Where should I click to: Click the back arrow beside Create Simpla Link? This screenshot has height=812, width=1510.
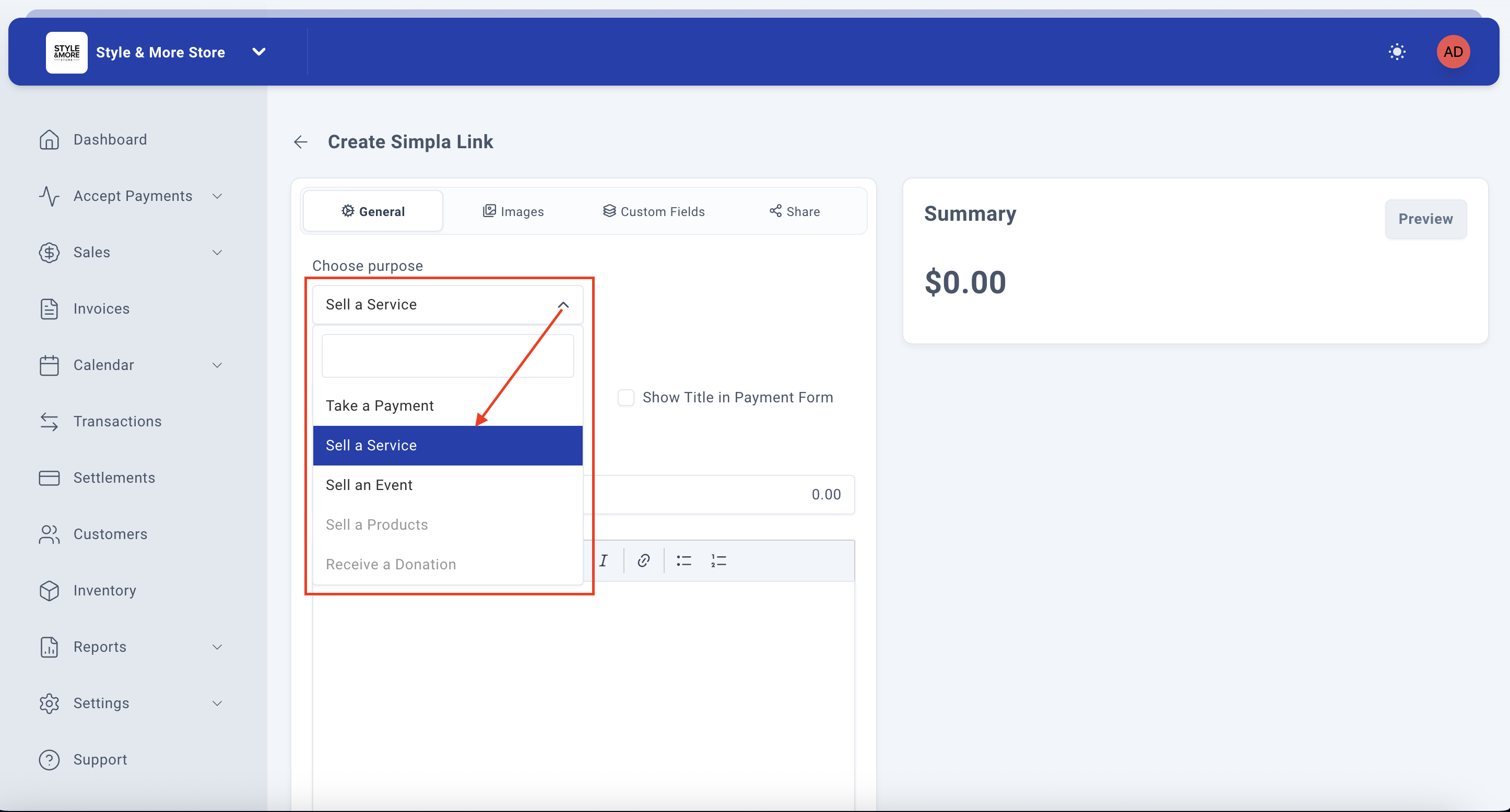(x=301, y=142)
